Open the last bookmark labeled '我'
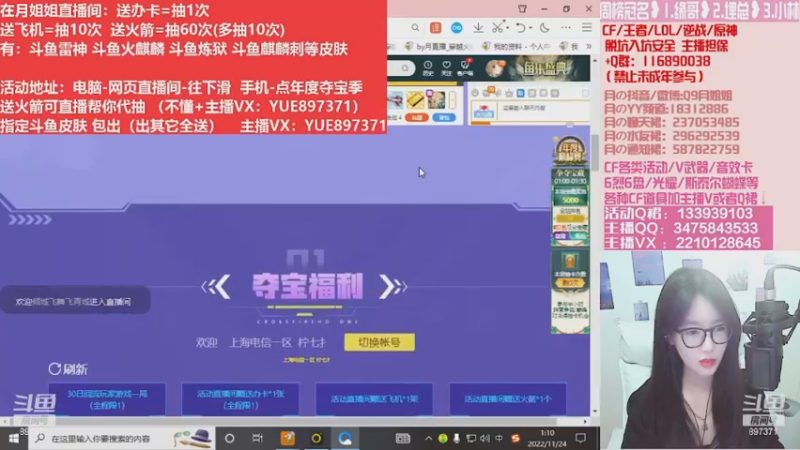The width and height of the screenshot is (800, 450). point(570,46)
